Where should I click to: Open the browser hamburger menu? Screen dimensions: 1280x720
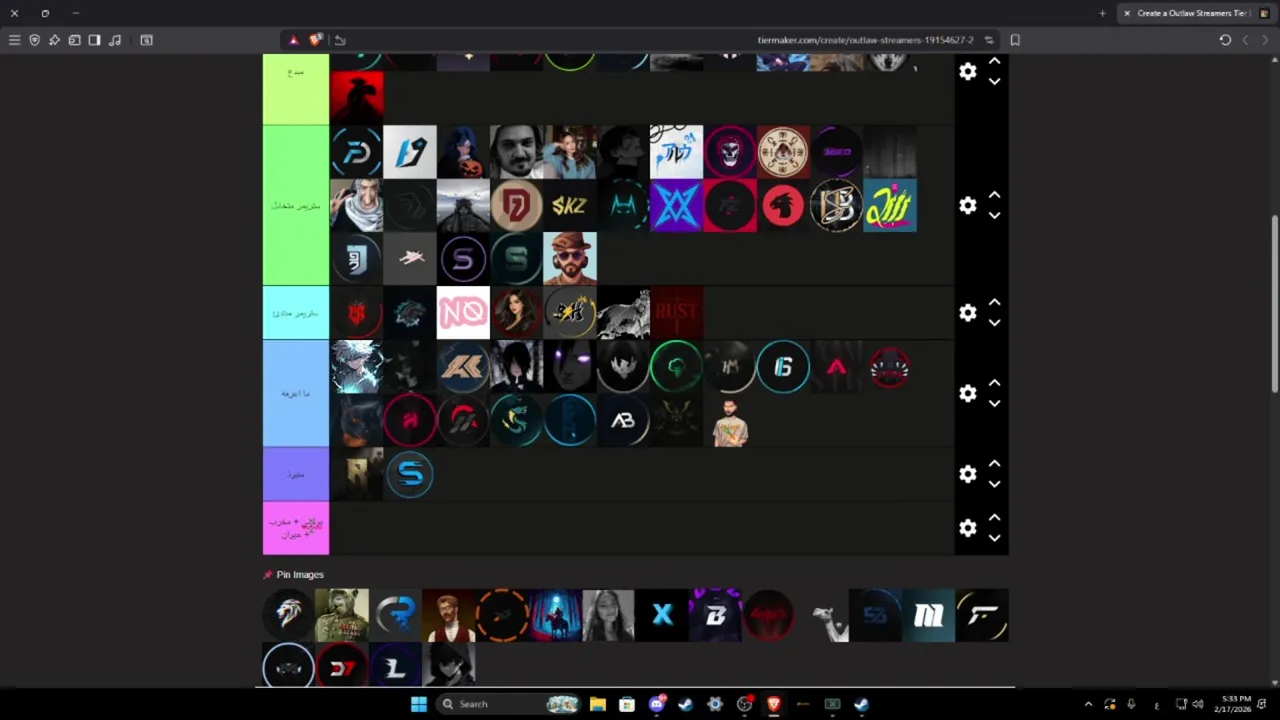tap(14, 40)
